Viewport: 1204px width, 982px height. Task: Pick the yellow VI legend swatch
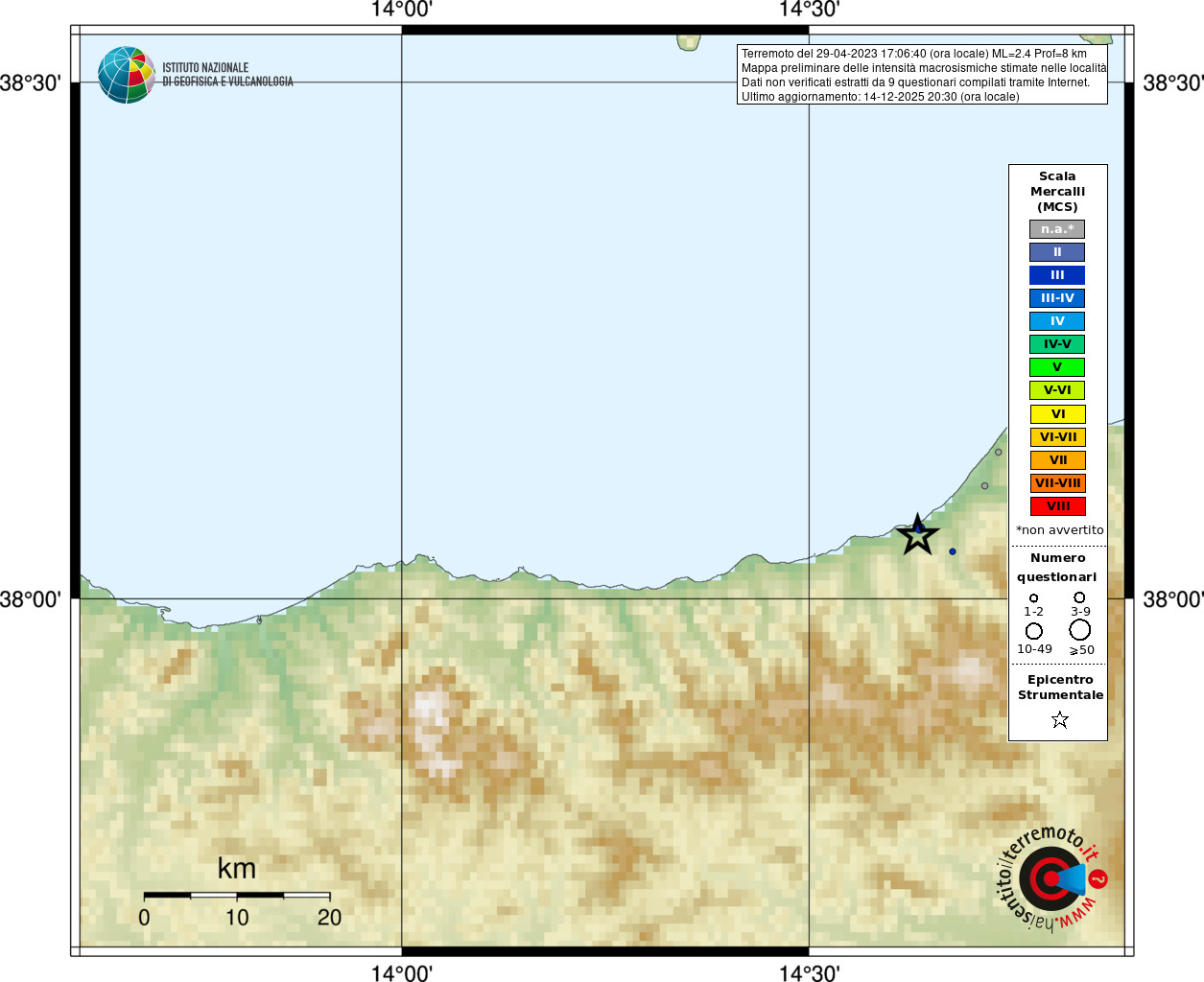[x=1057, y=414]
